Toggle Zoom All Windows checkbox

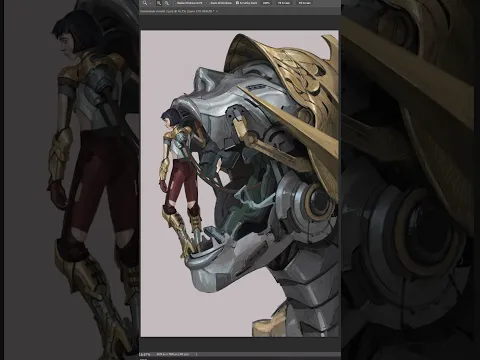pos(208,3)
